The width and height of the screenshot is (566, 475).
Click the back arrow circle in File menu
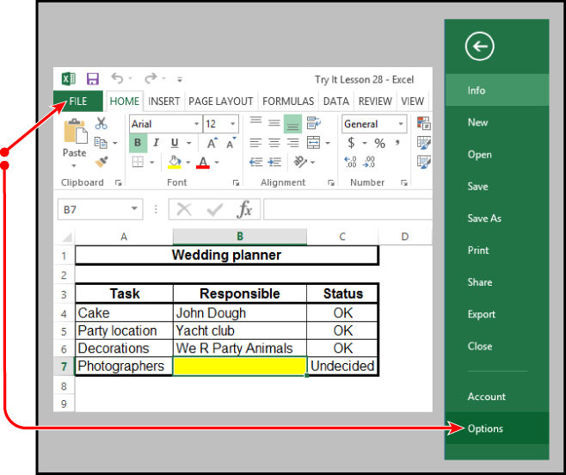[x=479, y=46]
